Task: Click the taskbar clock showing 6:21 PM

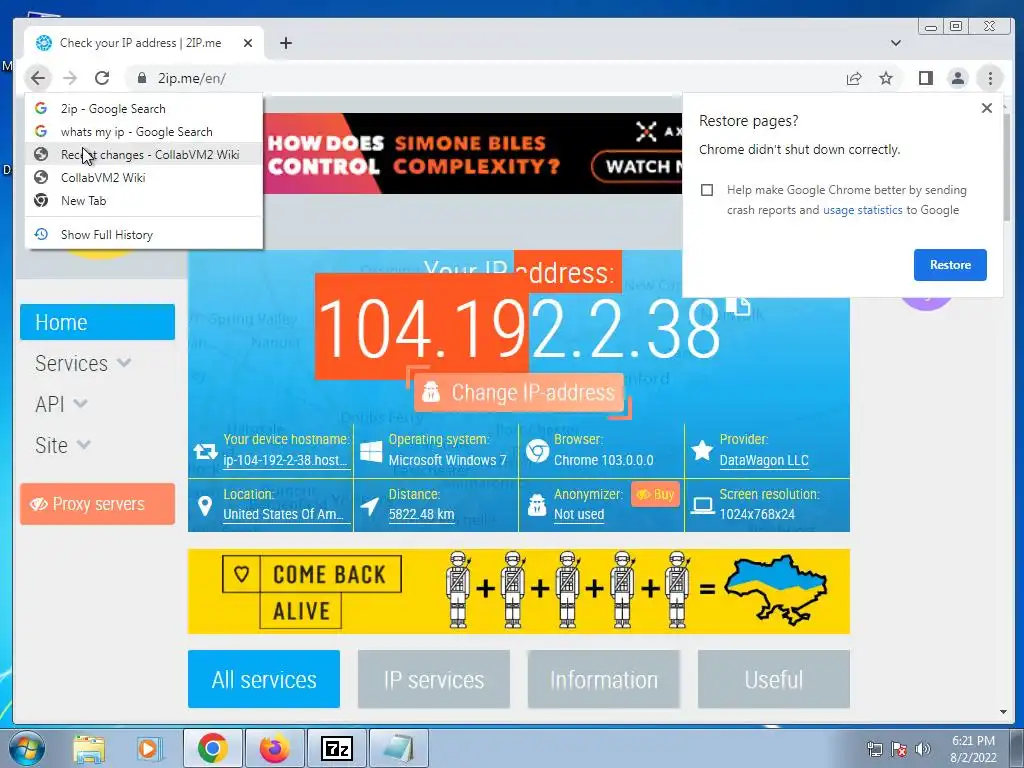Action: pos(973,749)
